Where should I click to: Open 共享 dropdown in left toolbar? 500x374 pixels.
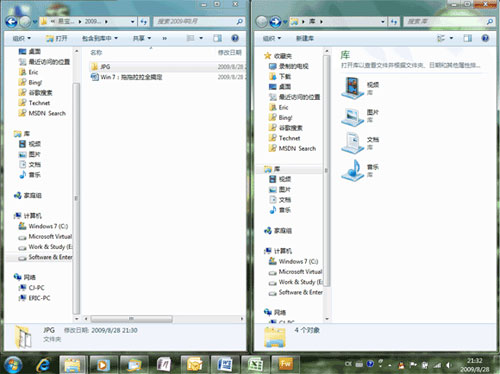click(x=142, y=39)
